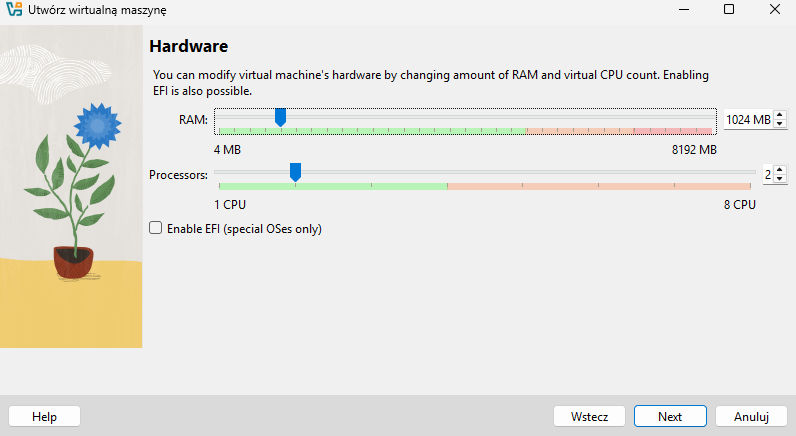Decrease the processor count with the down arrow

pos(780,179)
